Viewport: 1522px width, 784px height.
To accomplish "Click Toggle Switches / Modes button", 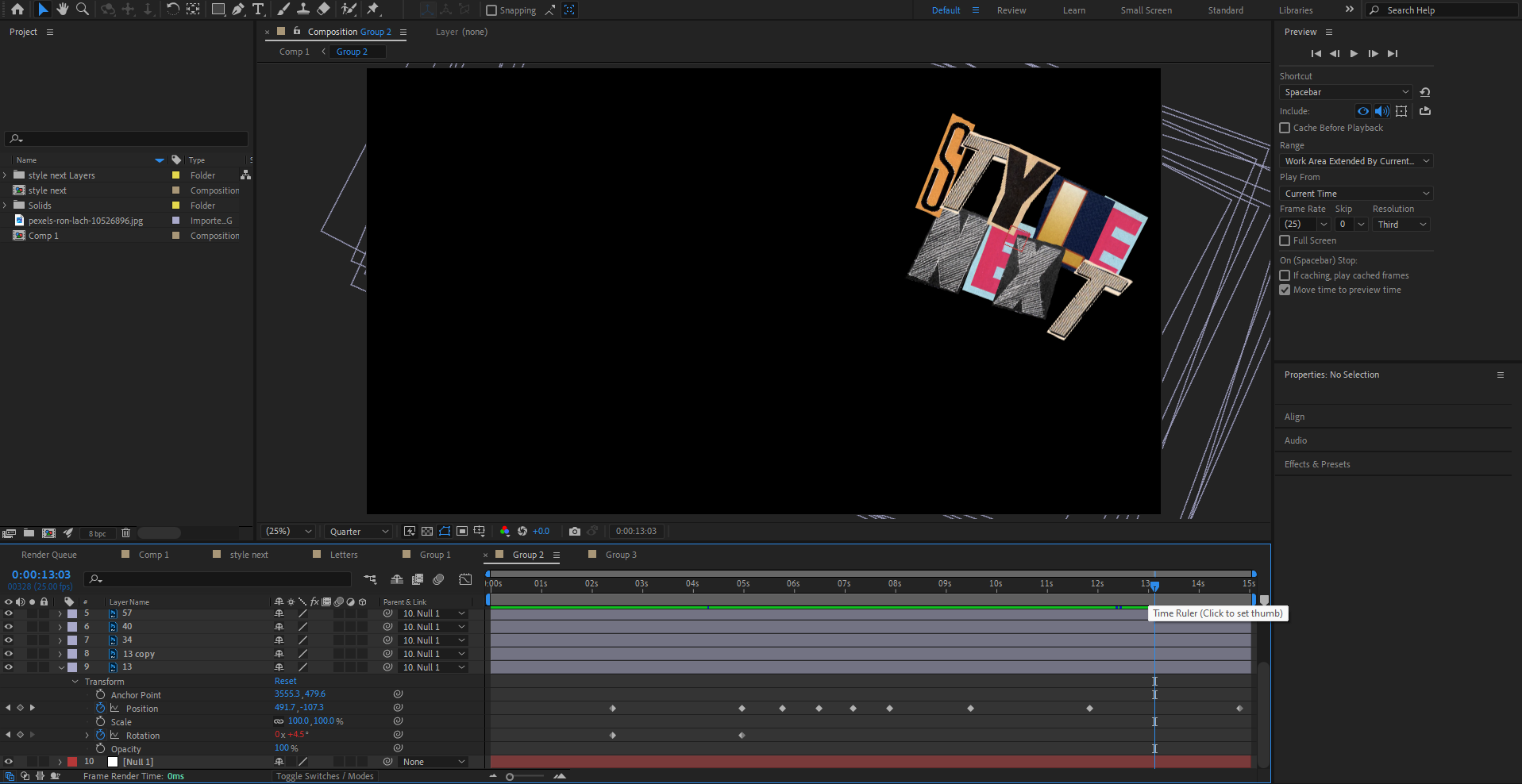I will (x=325, y=776).
